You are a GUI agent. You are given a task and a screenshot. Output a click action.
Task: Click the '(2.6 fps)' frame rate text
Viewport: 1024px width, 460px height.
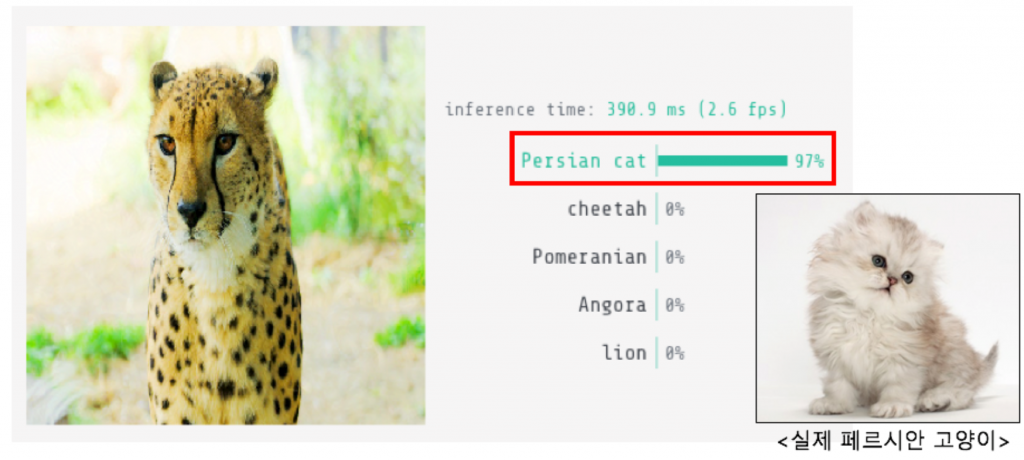click(741, 109)
